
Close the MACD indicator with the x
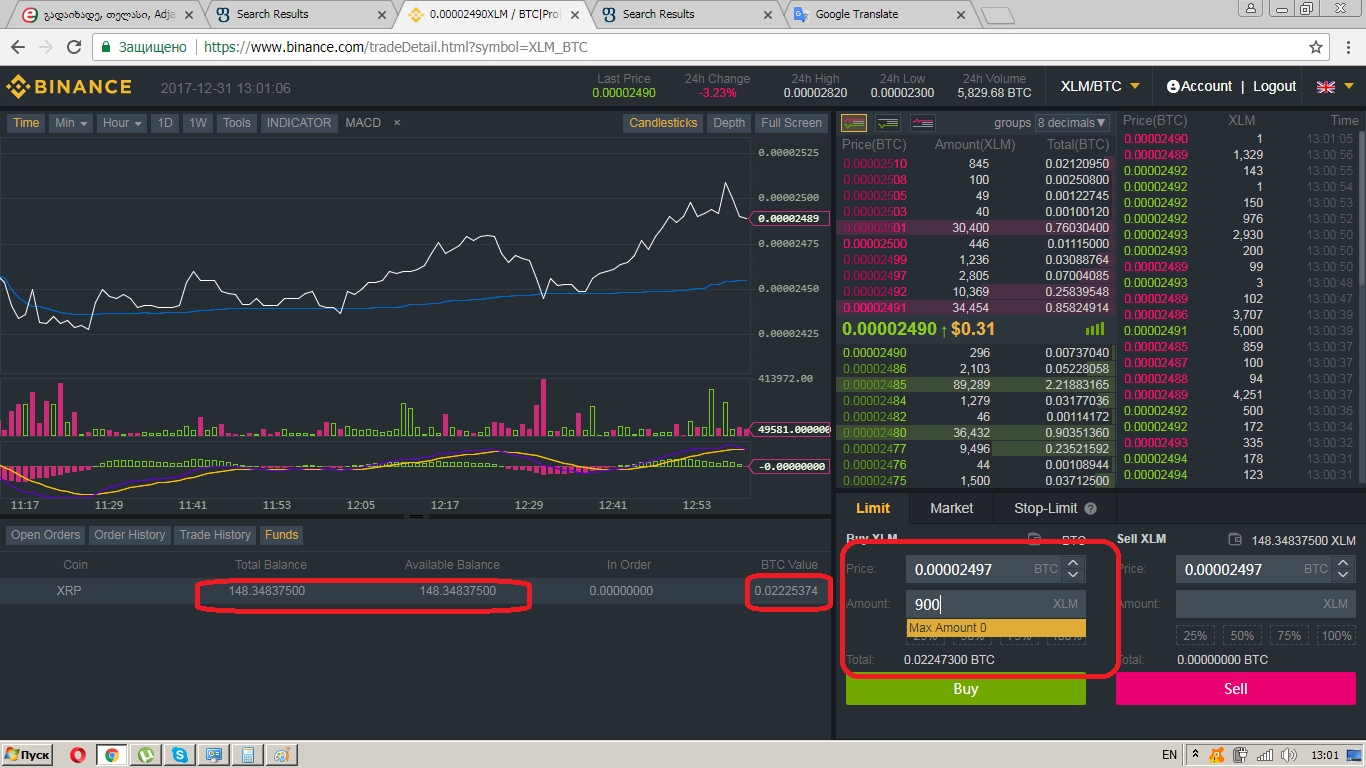(x=397, y=123)
